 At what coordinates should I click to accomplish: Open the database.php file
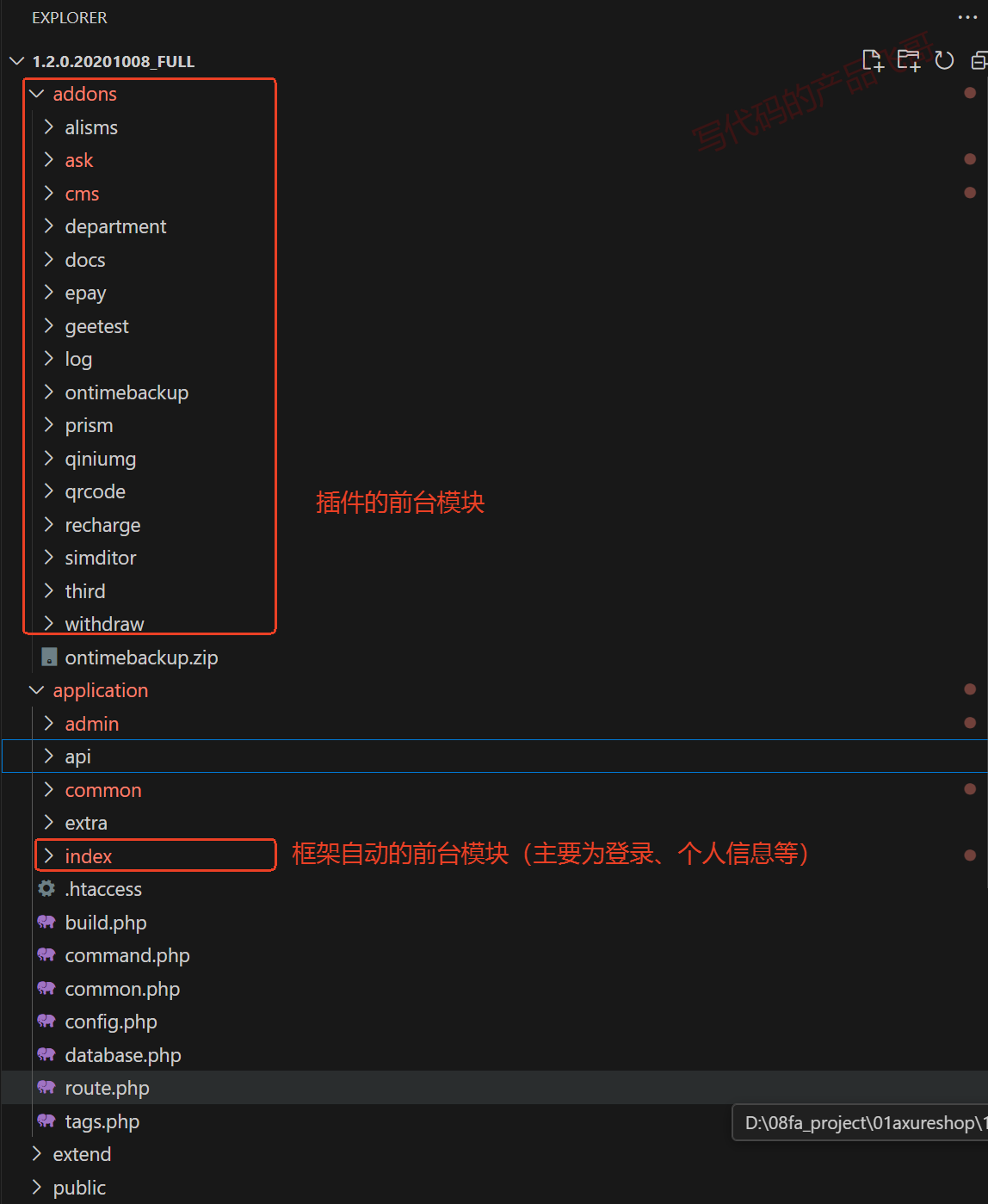click(x=123, y=1055)
